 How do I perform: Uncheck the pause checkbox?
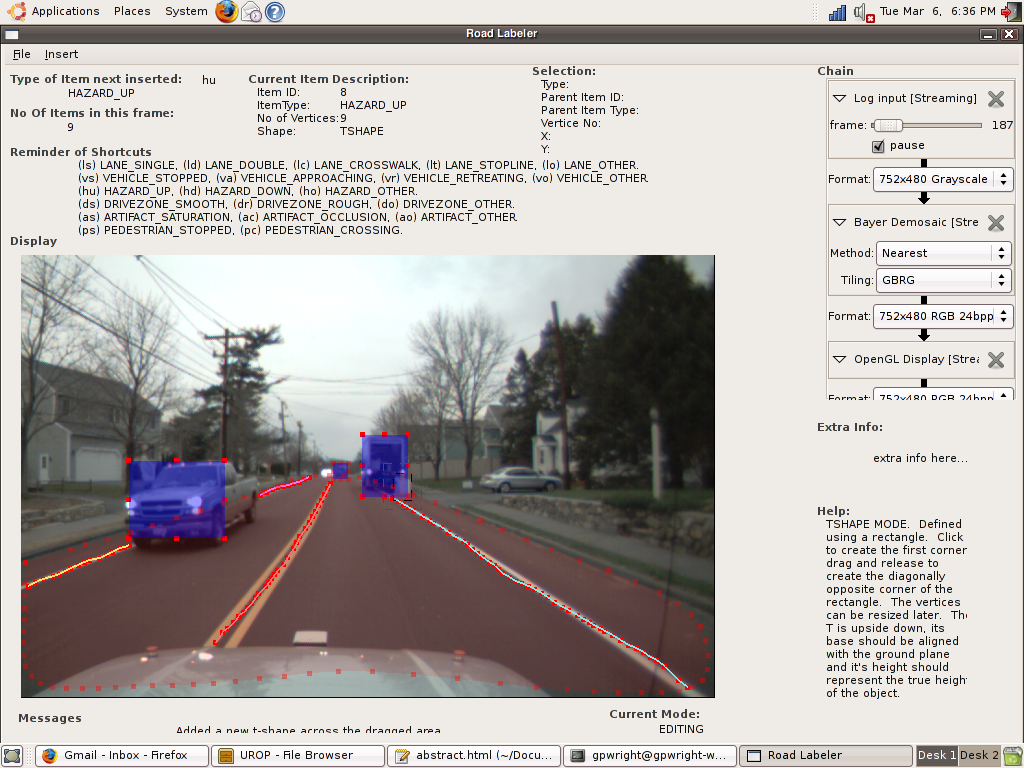tap(878, 146)
